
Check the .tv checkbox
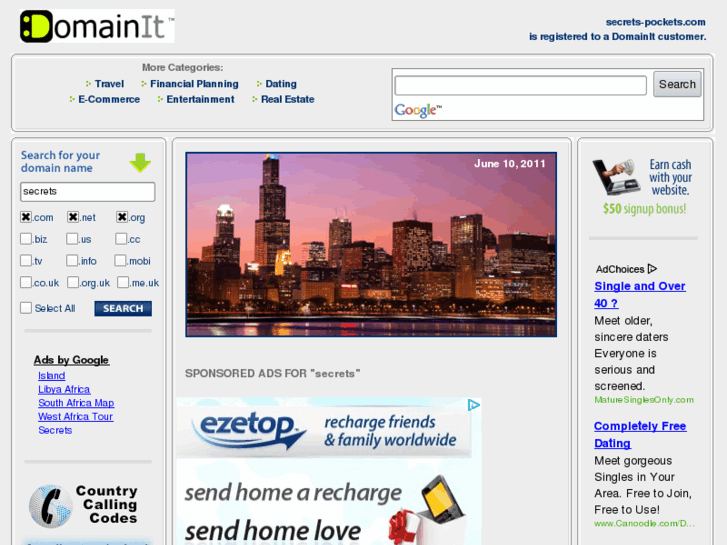pyautogui.click(x=26, y=260)
